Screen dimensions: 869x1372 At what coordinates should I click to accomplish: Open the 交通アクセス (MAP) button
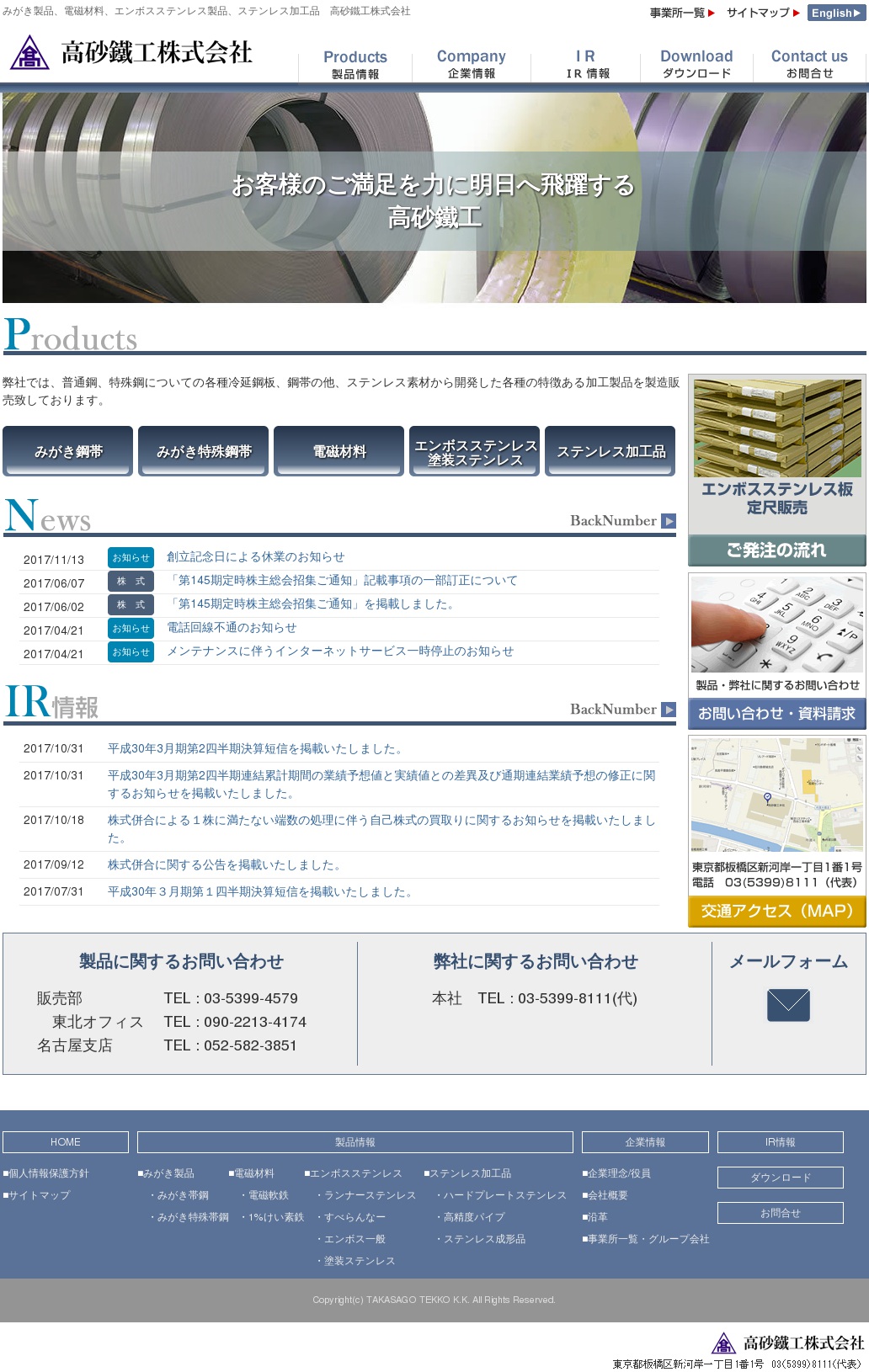pos(776,911)
